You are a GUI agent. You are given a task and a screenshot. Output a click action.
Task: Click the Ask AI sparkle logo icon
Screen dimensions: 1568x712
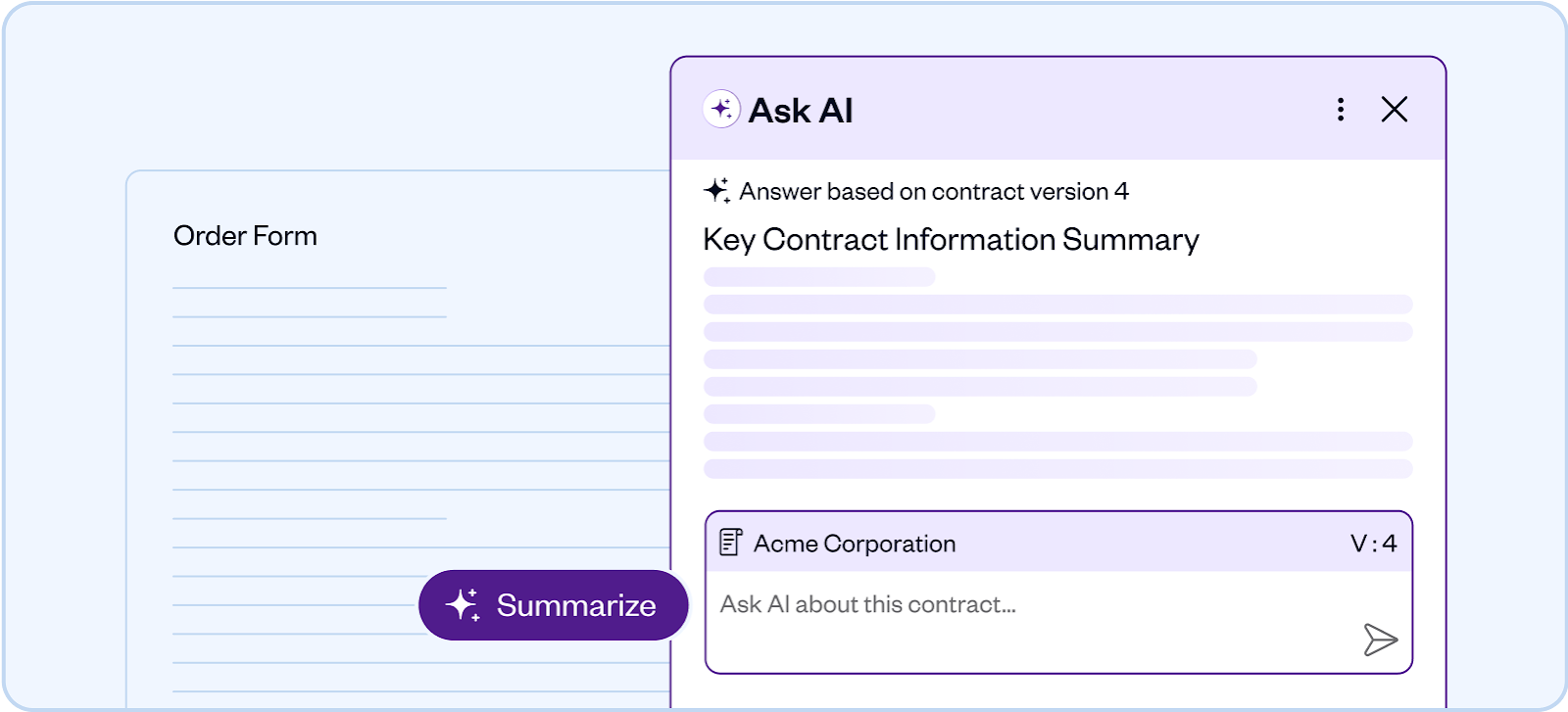(x=722, y=110)
